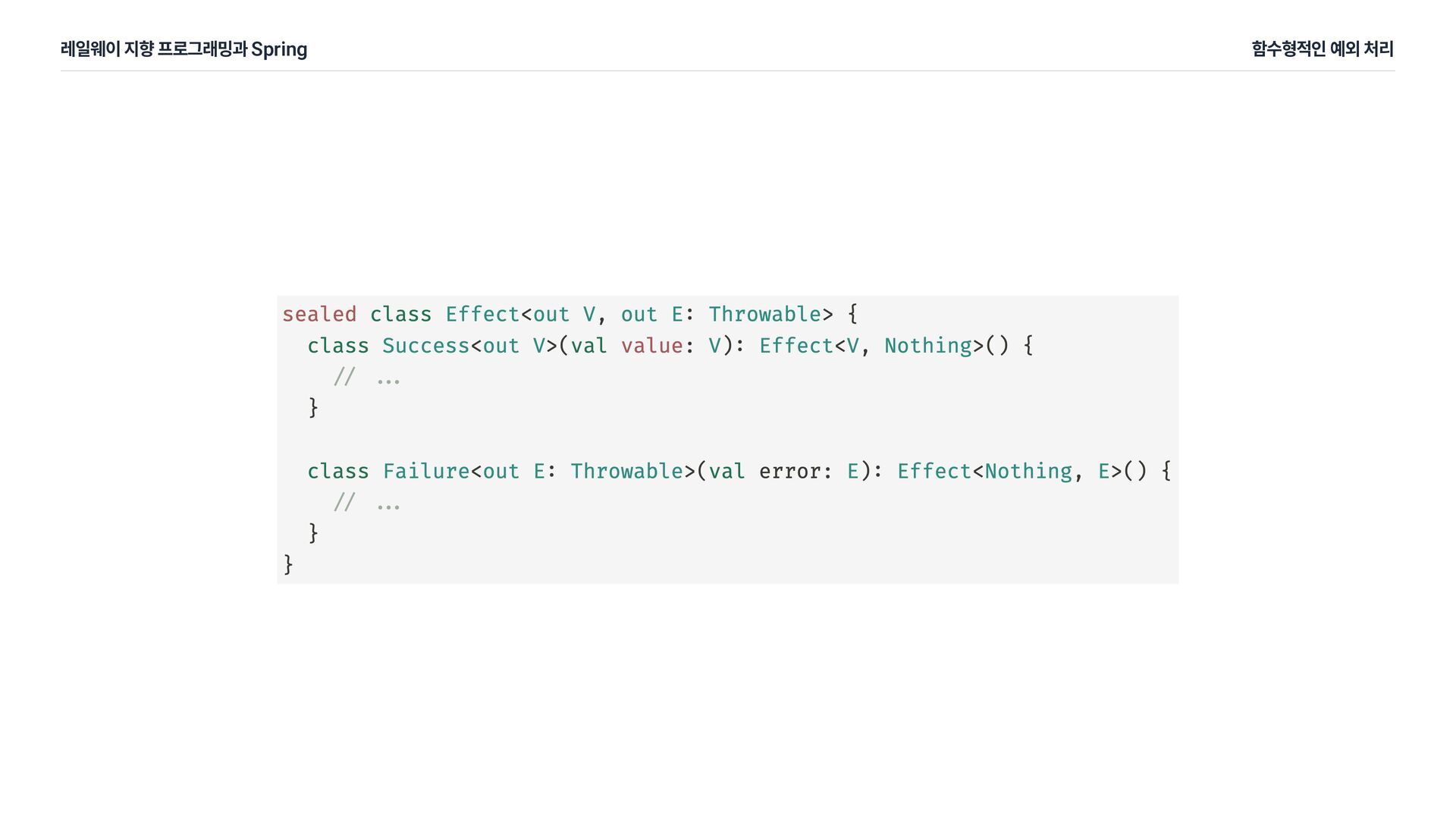Click the final closing brace of Effect
The height and width of the screenshot is (819, 1456).
[x=288, y=564]
